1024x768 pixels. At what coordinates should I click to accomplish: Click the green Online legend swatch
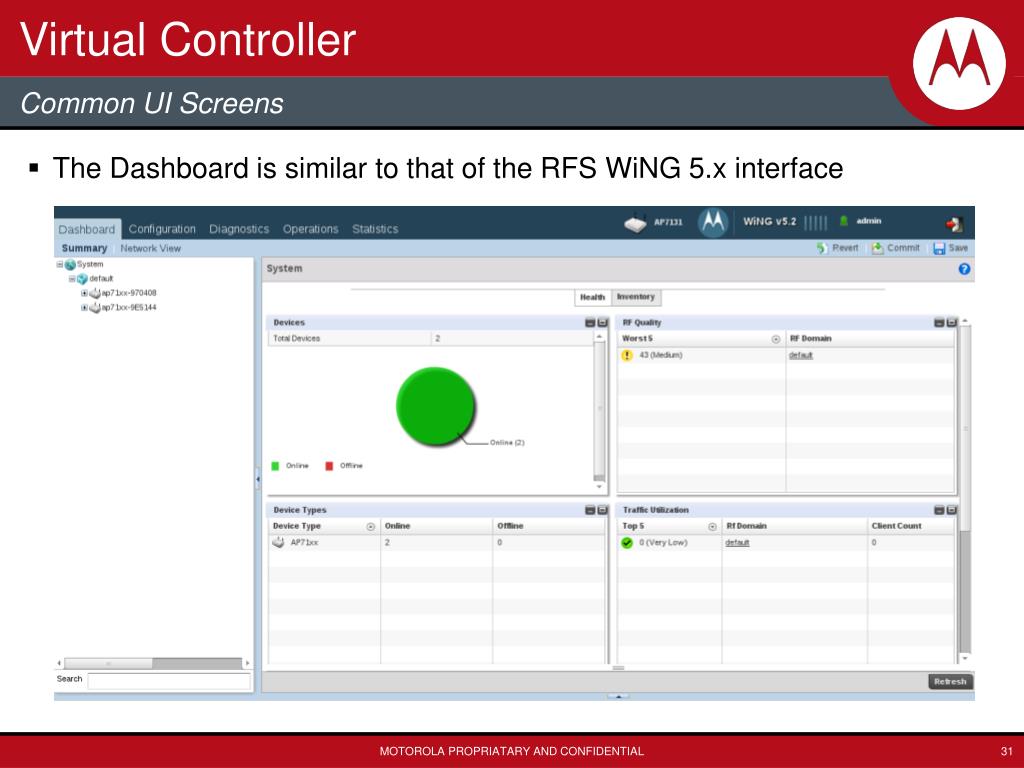(275, 466)
